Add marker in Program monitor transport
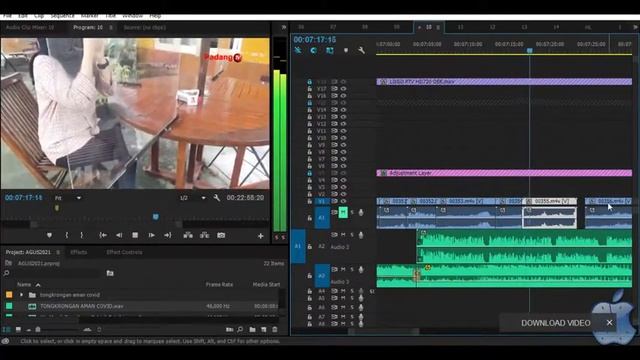 pyautogui.click(x=49, y=235)
